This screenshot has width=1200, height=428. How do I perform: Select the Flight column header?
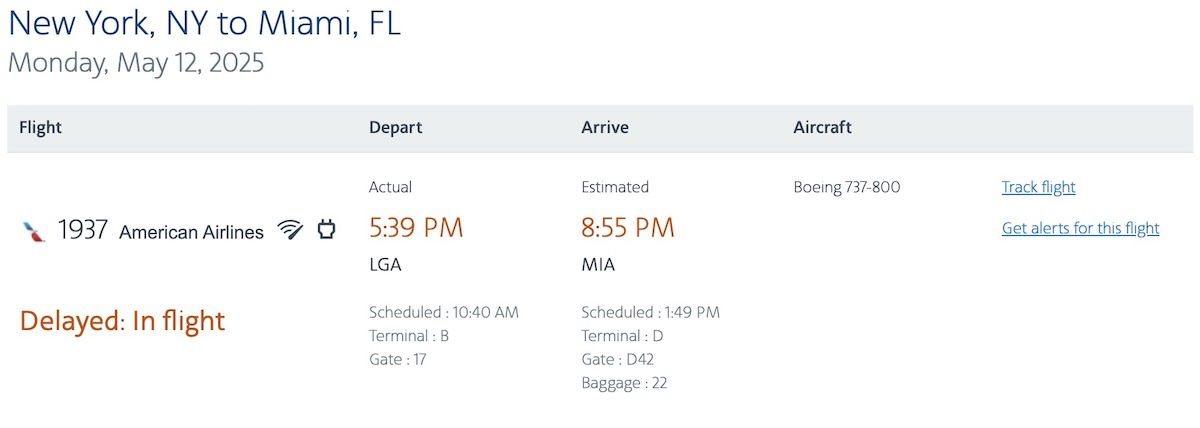[40, 127]
